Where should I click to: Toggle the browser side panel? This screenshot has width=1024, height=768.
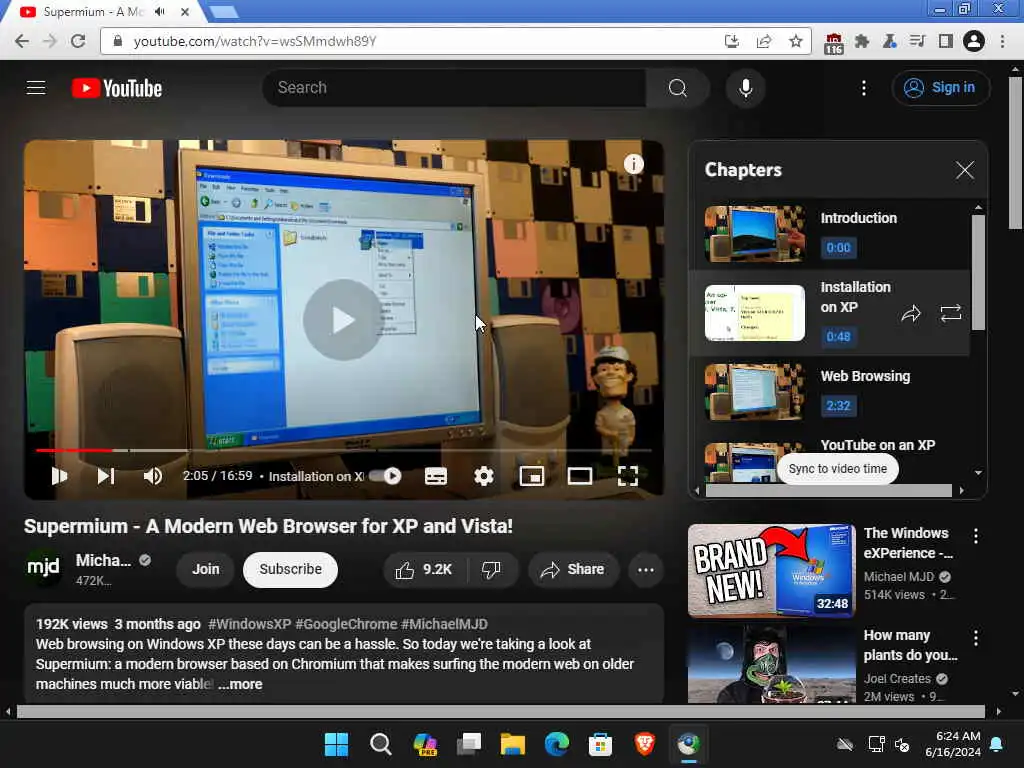(x=945, y=41)
